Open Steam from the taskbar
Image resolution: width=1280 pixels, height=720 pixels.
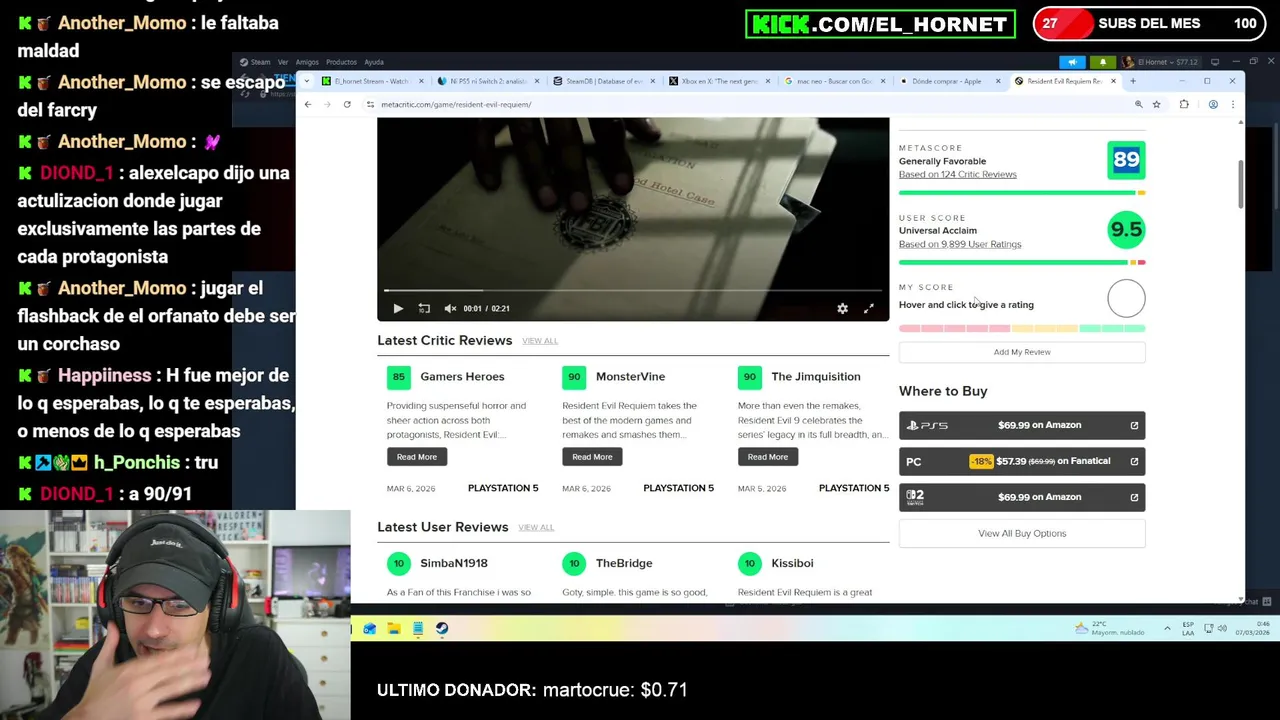click(x=442, y=629)
